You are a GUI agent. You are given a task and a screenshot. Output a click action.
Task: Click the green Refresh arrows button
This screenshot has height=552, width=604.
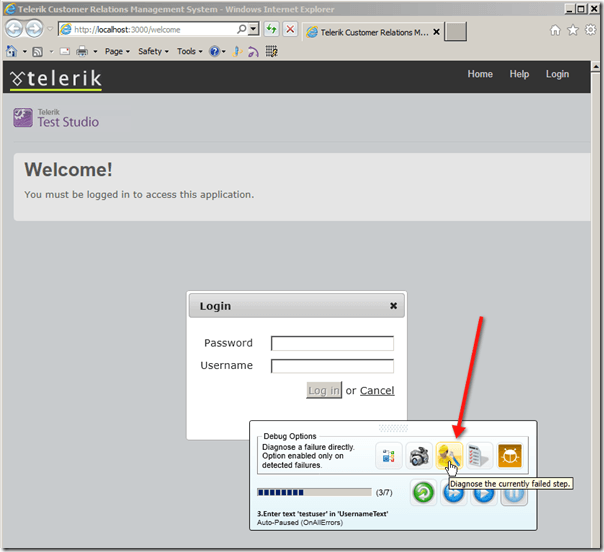[x=272, y=29]
